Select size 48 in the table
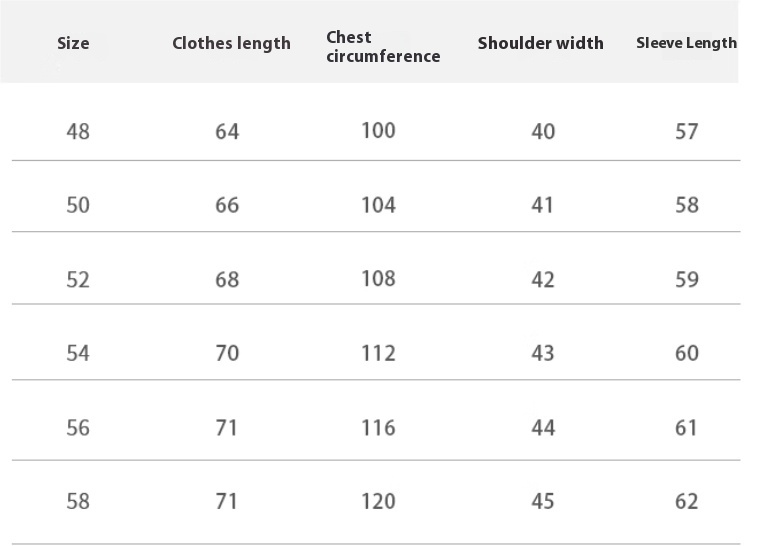This screenshot has height=546, width=784. click(x=78, y=132)
